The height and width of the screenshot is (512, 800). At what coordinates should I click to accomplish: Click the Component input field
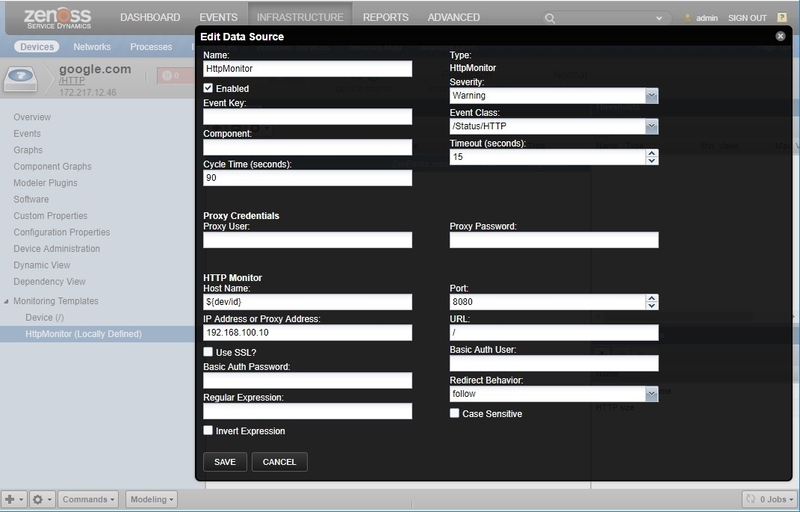[x=308, y=147]
